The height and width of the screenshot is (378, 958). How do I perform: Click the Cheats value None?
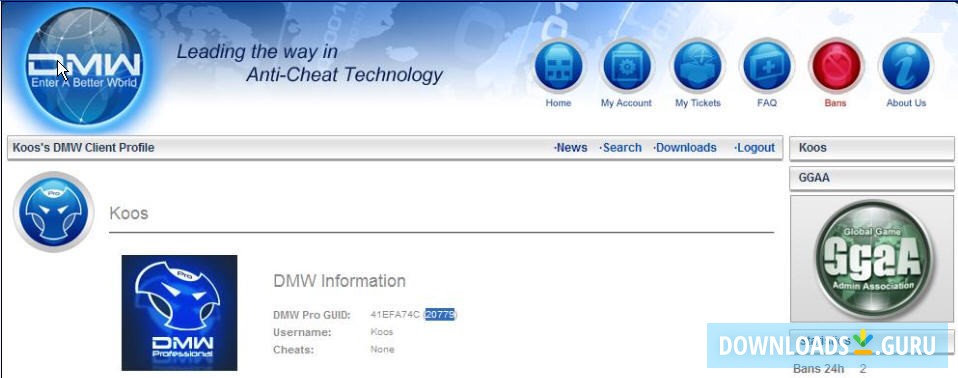(382, 350)
